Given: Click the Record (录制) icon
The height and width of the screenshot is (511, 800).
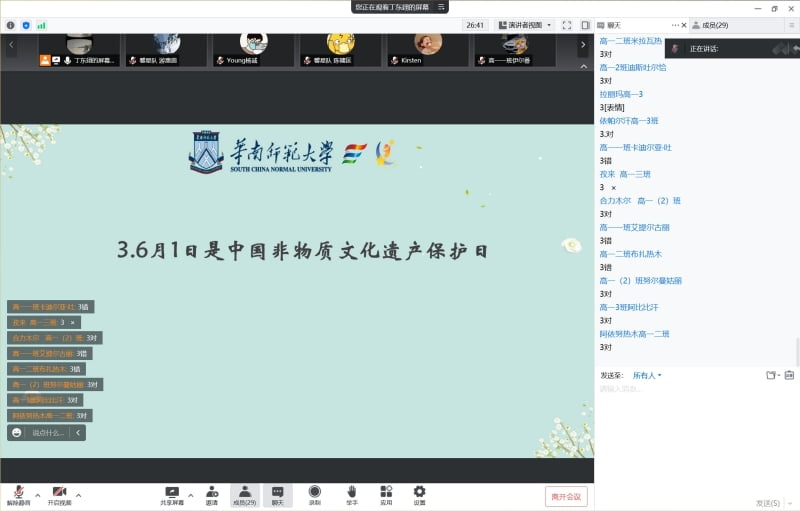Looking at the screenshot, I should (x=315, y=494).
